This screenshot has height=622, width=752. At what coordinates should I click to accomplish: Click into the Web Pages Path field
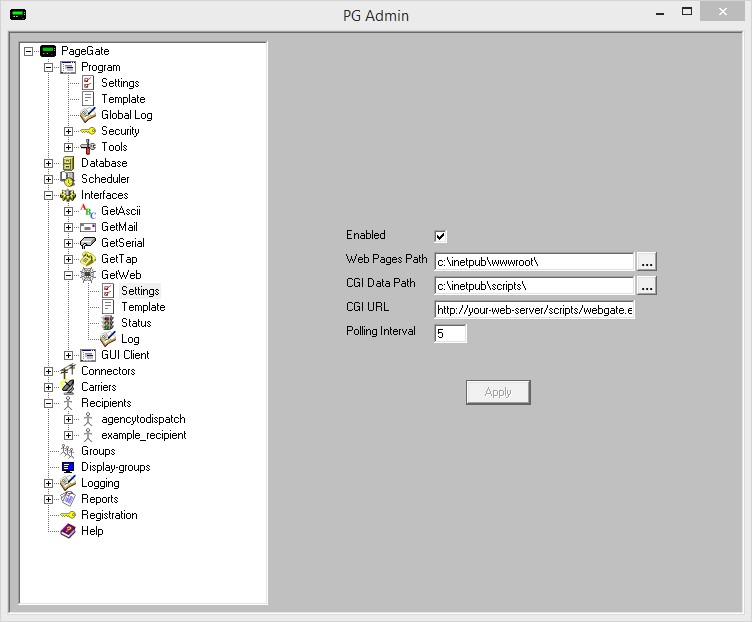coord(534,262)
